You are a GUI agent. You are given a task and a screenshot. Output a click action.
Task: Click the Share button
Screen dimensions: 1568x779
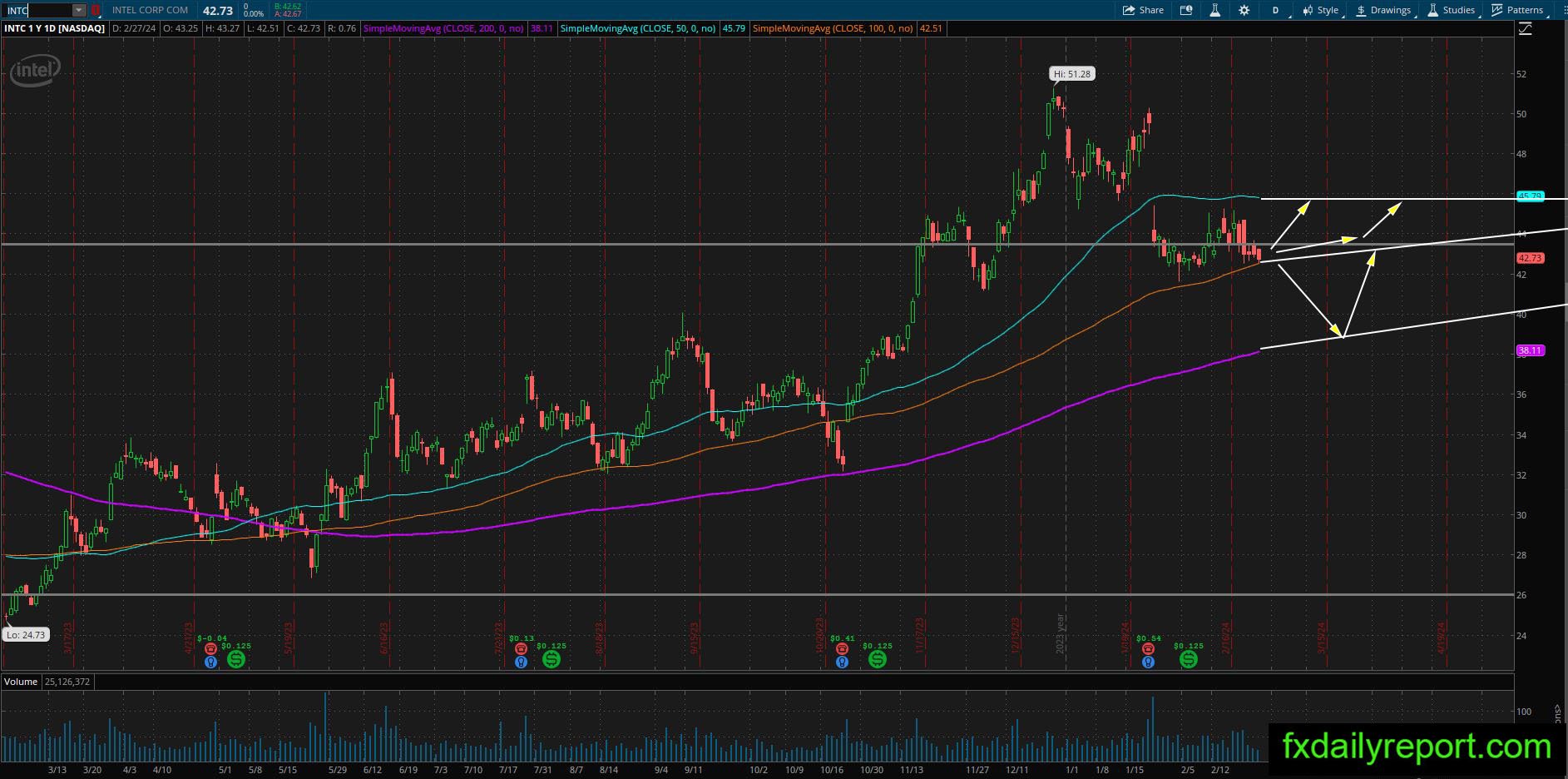point(1144,10)
